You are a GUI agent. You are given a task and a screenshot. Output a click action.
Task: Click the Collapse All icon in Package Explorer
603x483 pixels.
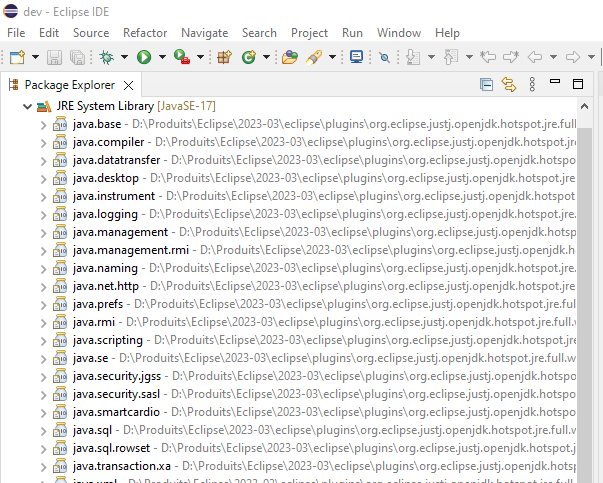(x=486, y=85)
